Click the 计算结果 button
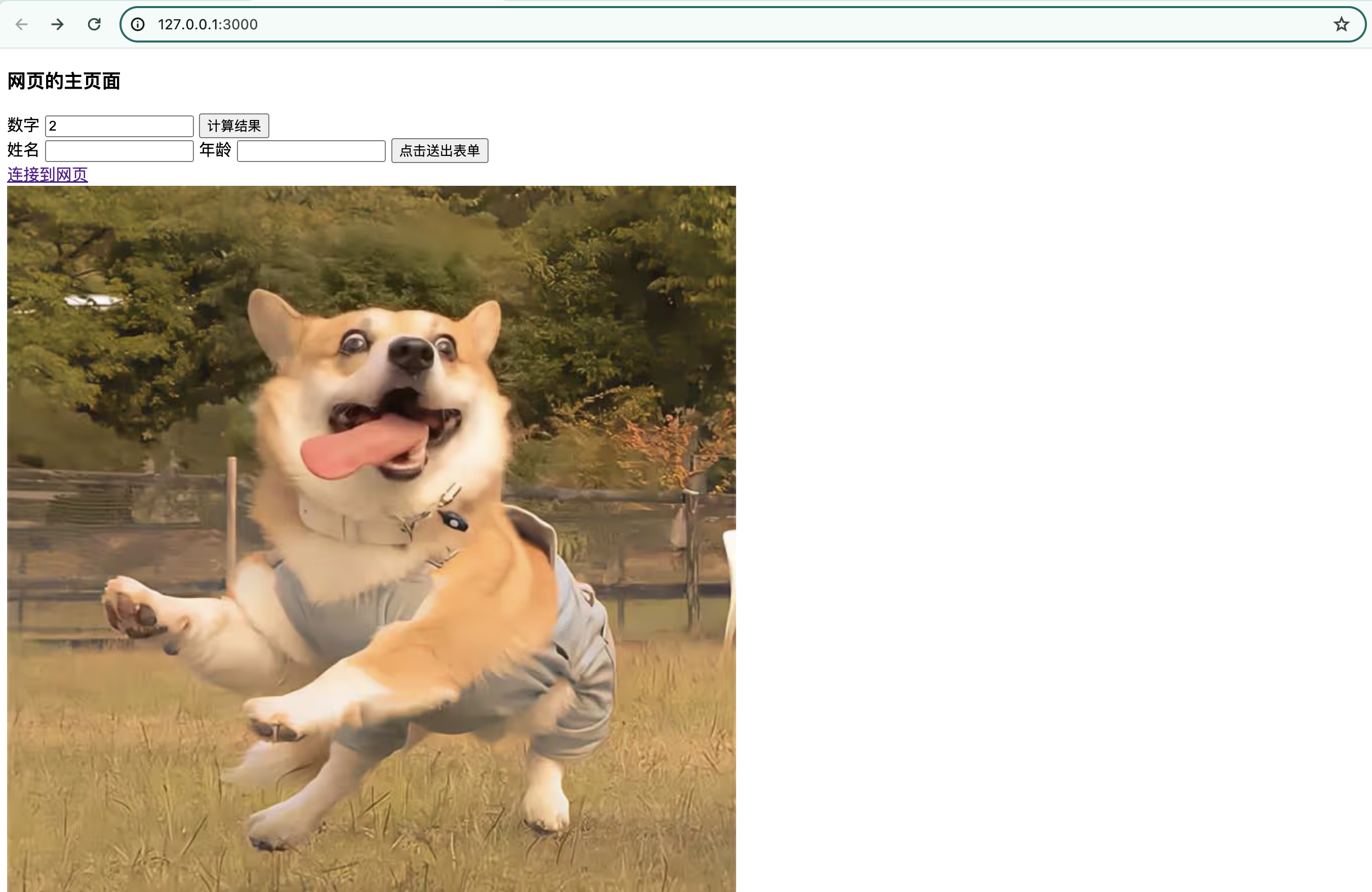The image size is (1372, 892). click(x=234, y=126)
